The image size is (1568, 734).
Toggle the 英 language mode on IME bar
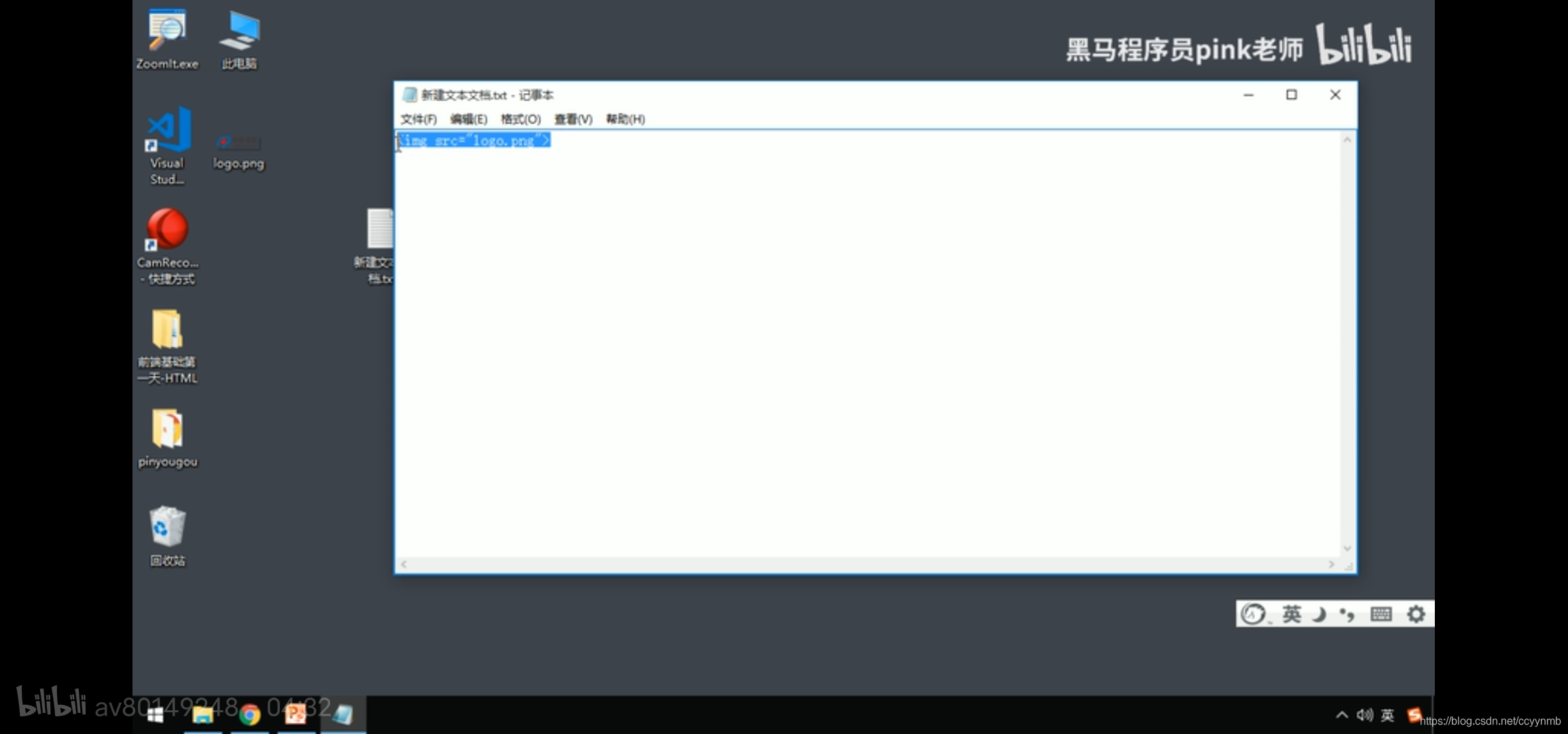(1291, 614)
